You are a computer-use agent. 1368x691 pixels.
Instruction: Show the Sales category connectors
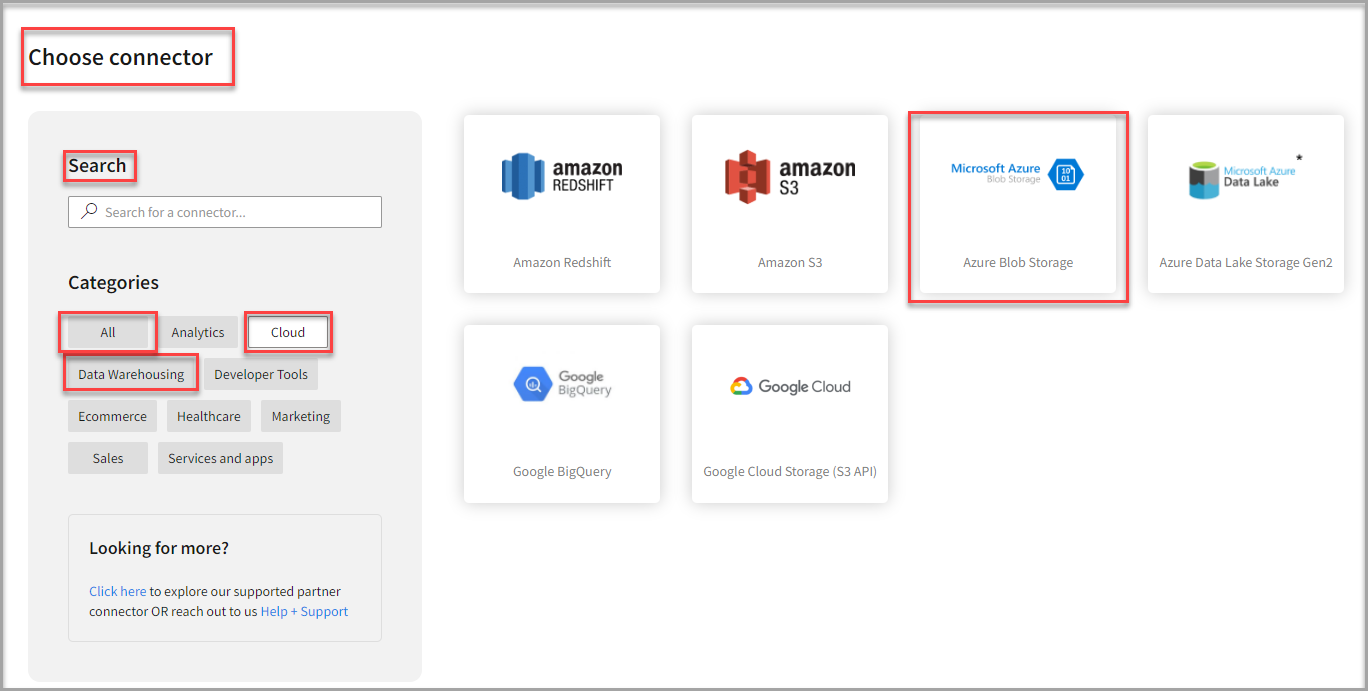click(108, 459)
